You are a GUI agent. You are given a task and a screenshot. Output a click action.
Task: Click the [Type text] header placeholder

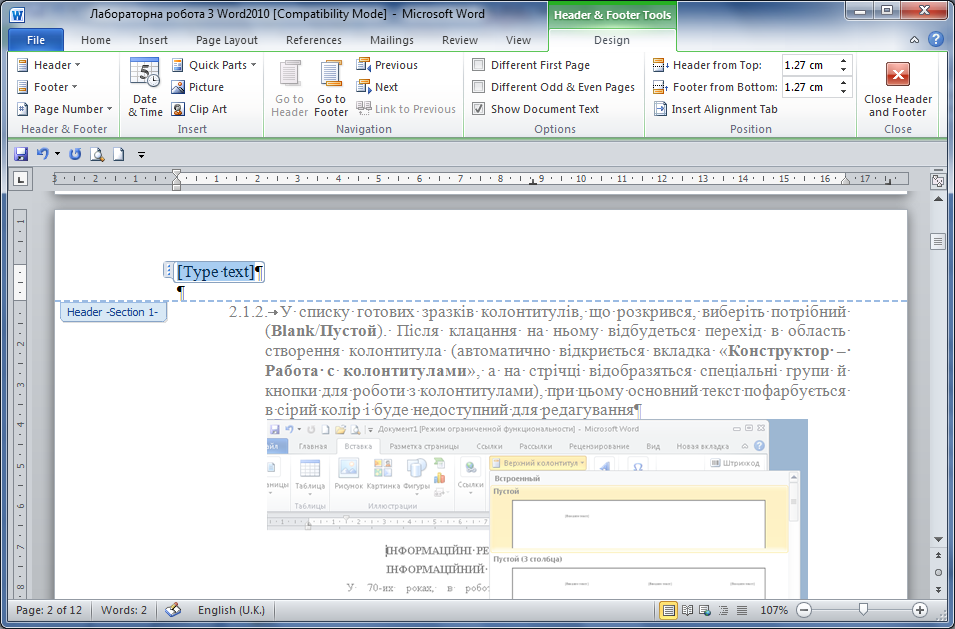coord(216,272)
